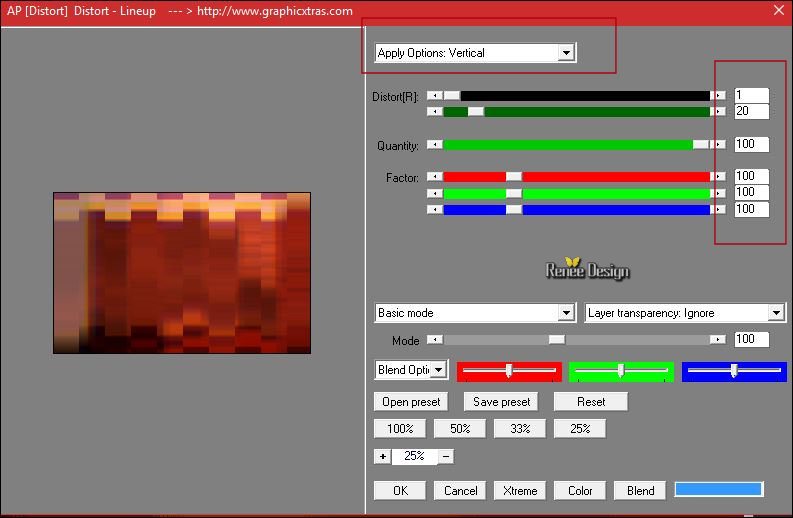Click left arrow of black Distort slider
The image size is (793, 518).
click(x=435, y=96)
